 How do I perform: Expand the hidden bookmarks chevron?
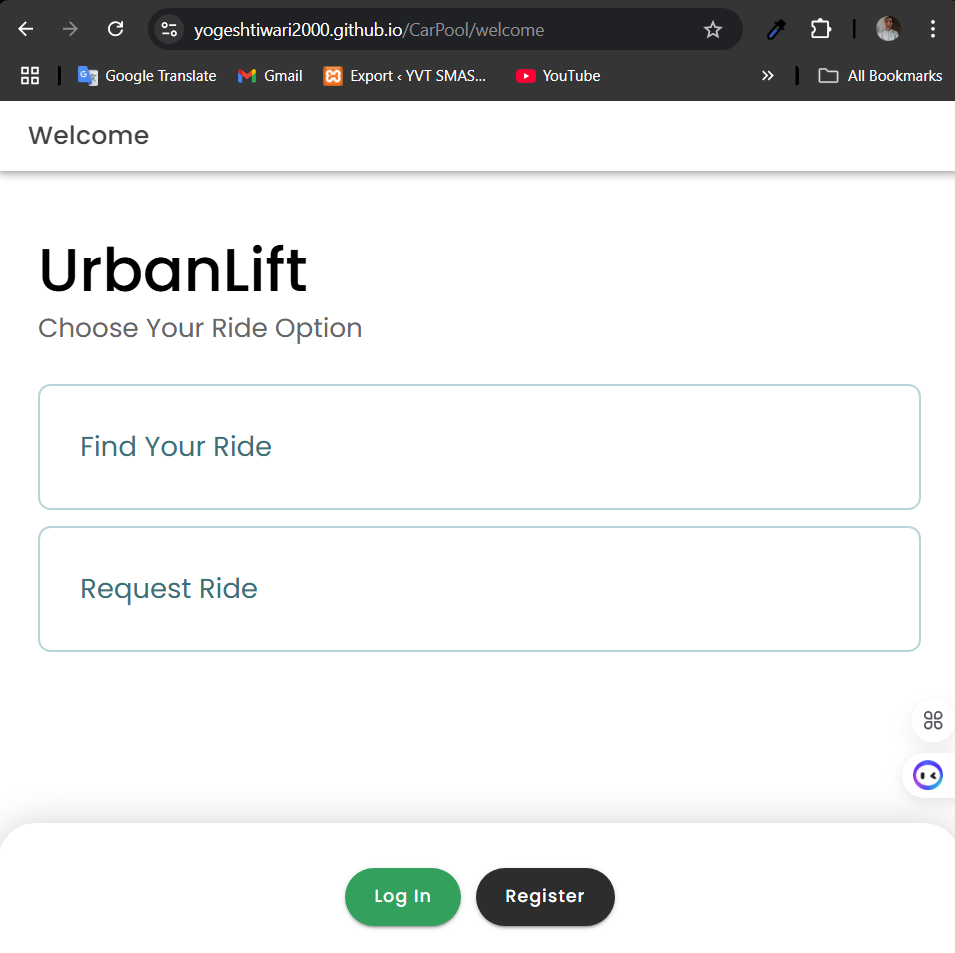point(767,76)
